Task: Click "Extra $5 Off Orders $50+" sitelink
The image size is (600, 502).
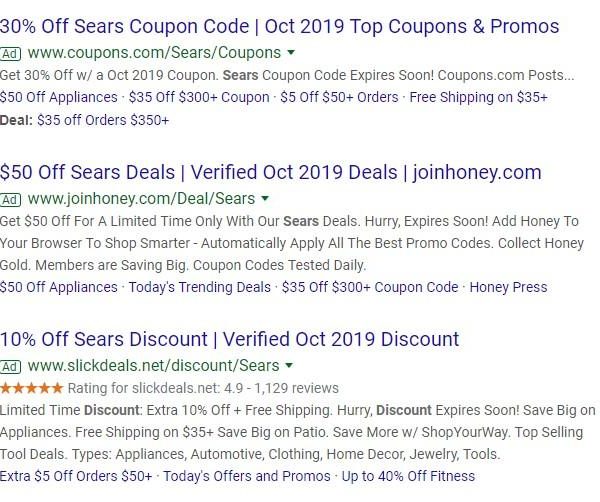Action: point(77,476)
